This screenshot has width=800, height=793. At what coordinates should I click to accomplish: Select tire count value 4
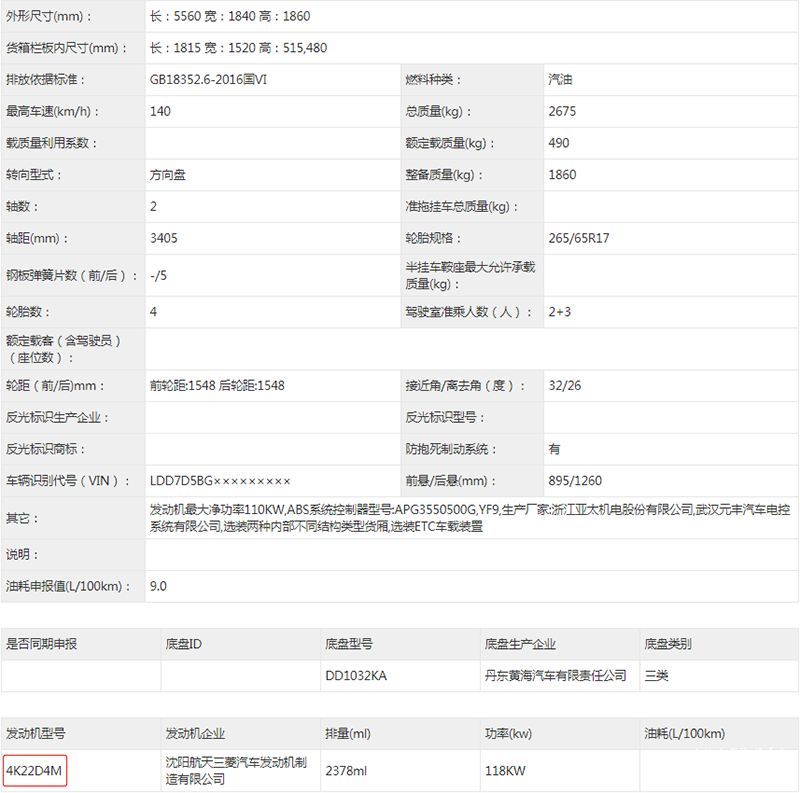pos(154,312)
